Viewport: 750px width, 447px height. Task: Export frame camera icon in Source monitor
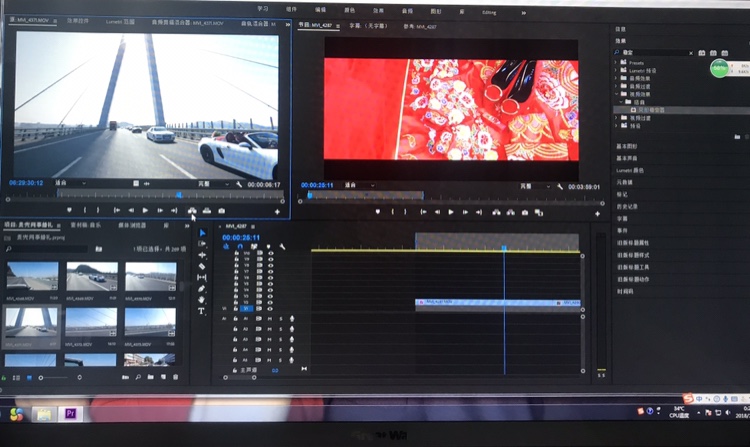click(221, 210)
